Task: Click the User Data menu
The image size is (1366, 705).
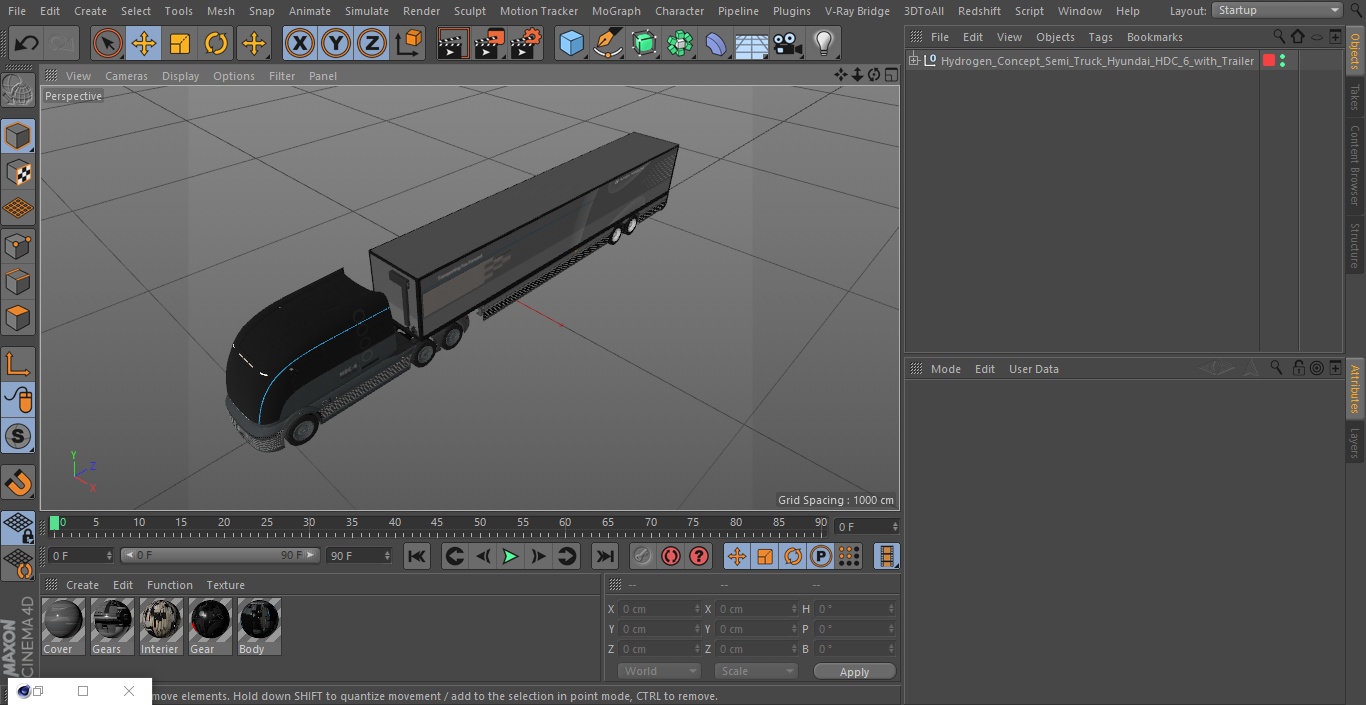Action: (x=1033, y=369)
